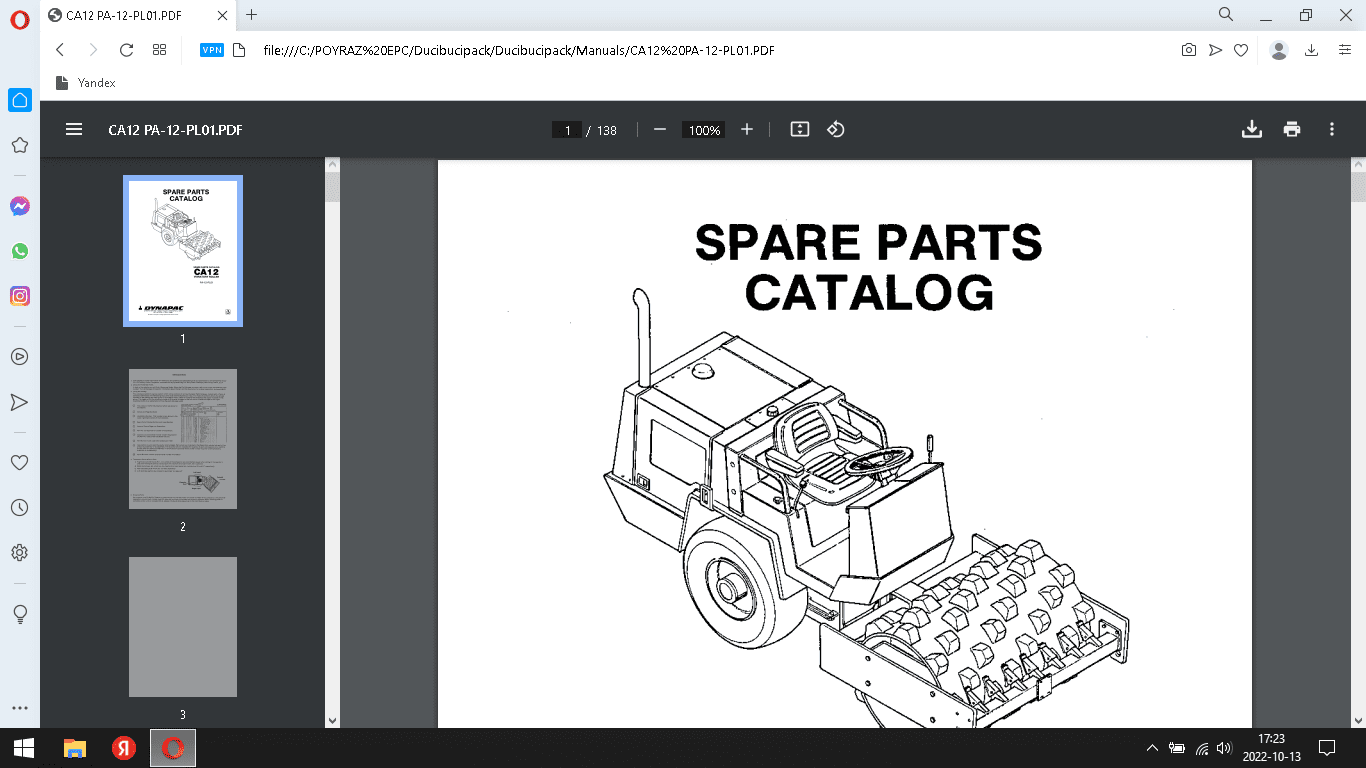Image resolution: width=1366 pixels, height=768 pixels.
Task: Open the Opera easy setup menu
Action: click(1345, 50)
